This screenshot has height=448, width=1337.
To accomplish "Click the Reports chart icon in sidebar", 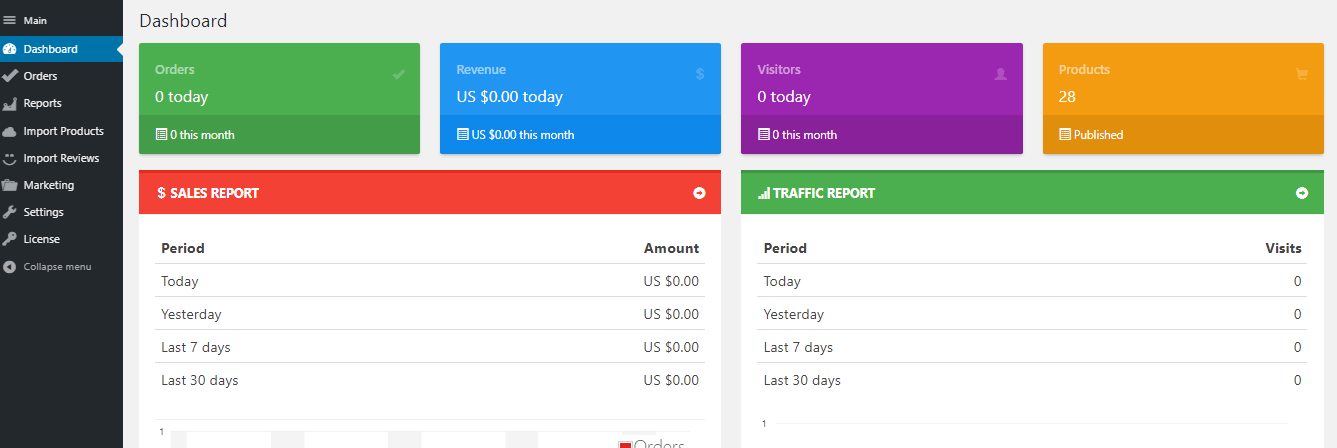I will point(10,103).
